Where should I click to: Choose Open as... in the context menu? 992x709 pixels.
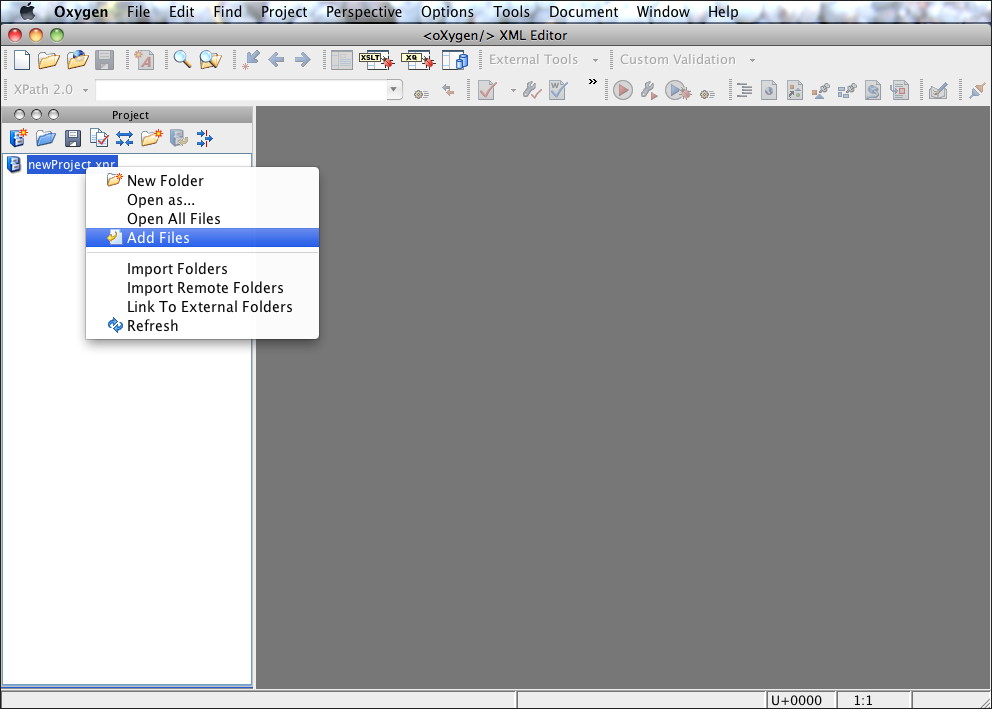202,200
